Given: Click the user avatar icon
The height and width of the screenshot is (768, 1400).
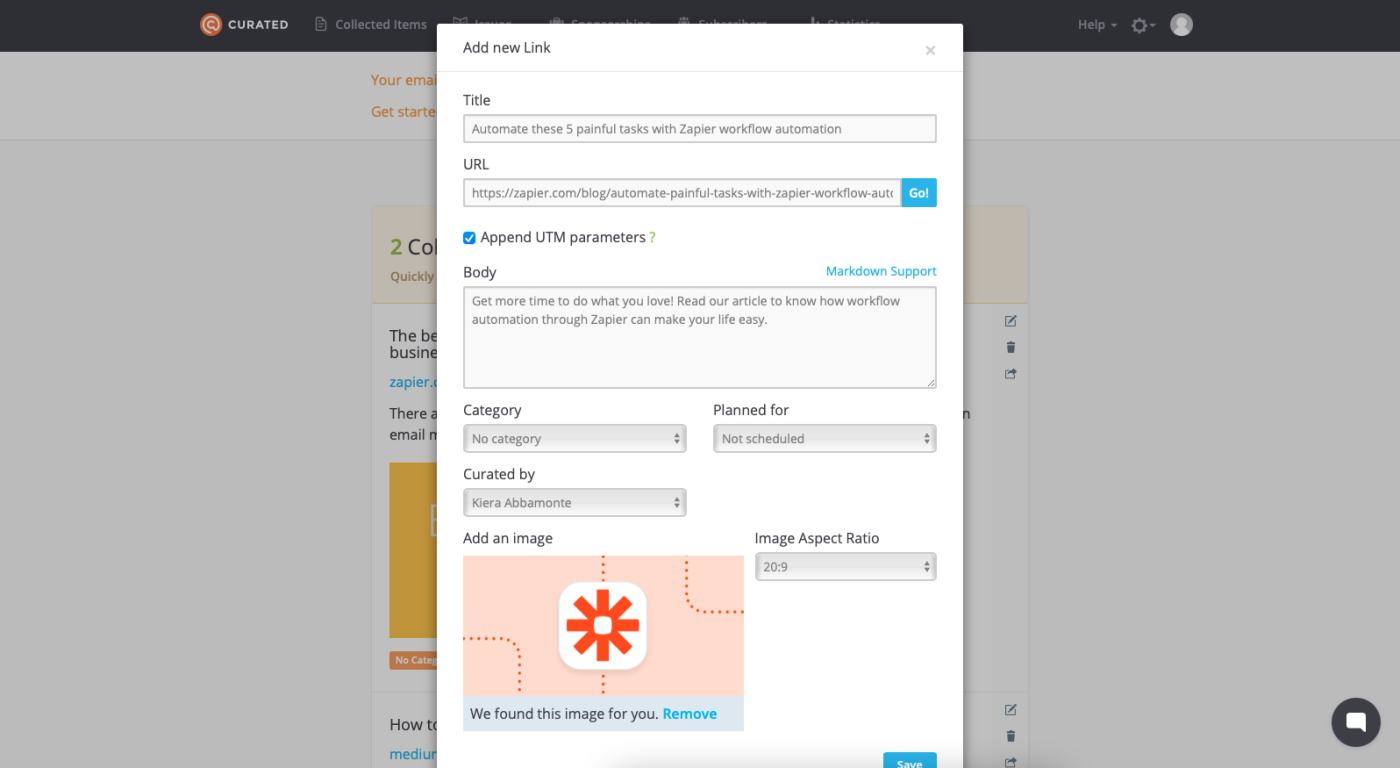Looking at the screenshot, I should 1181,25.
